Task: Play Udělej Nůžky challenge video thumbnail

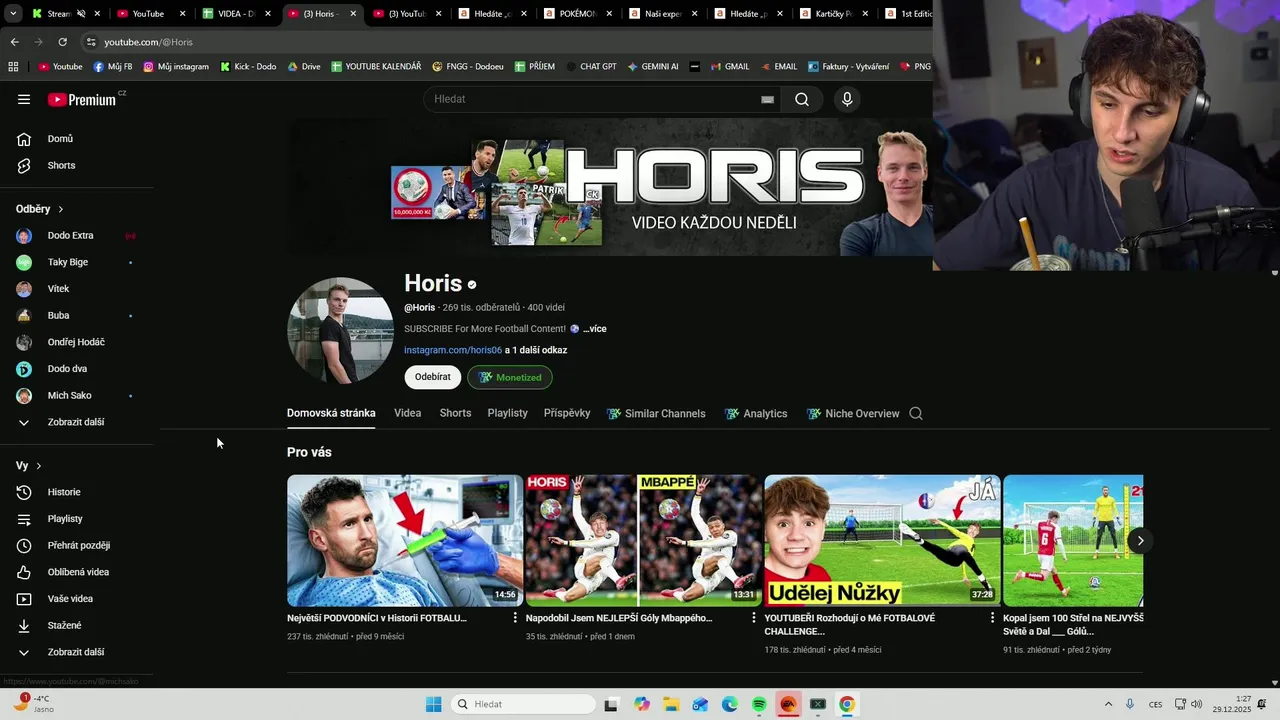Action: pos(882,541)
